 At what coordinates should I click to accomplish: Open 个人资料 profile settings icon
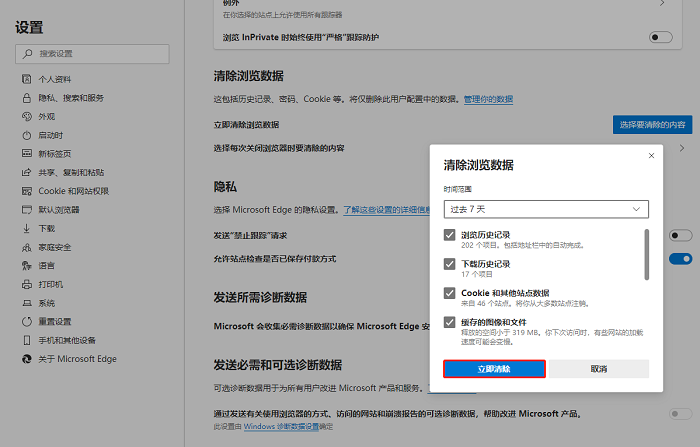tap(26, 79)
